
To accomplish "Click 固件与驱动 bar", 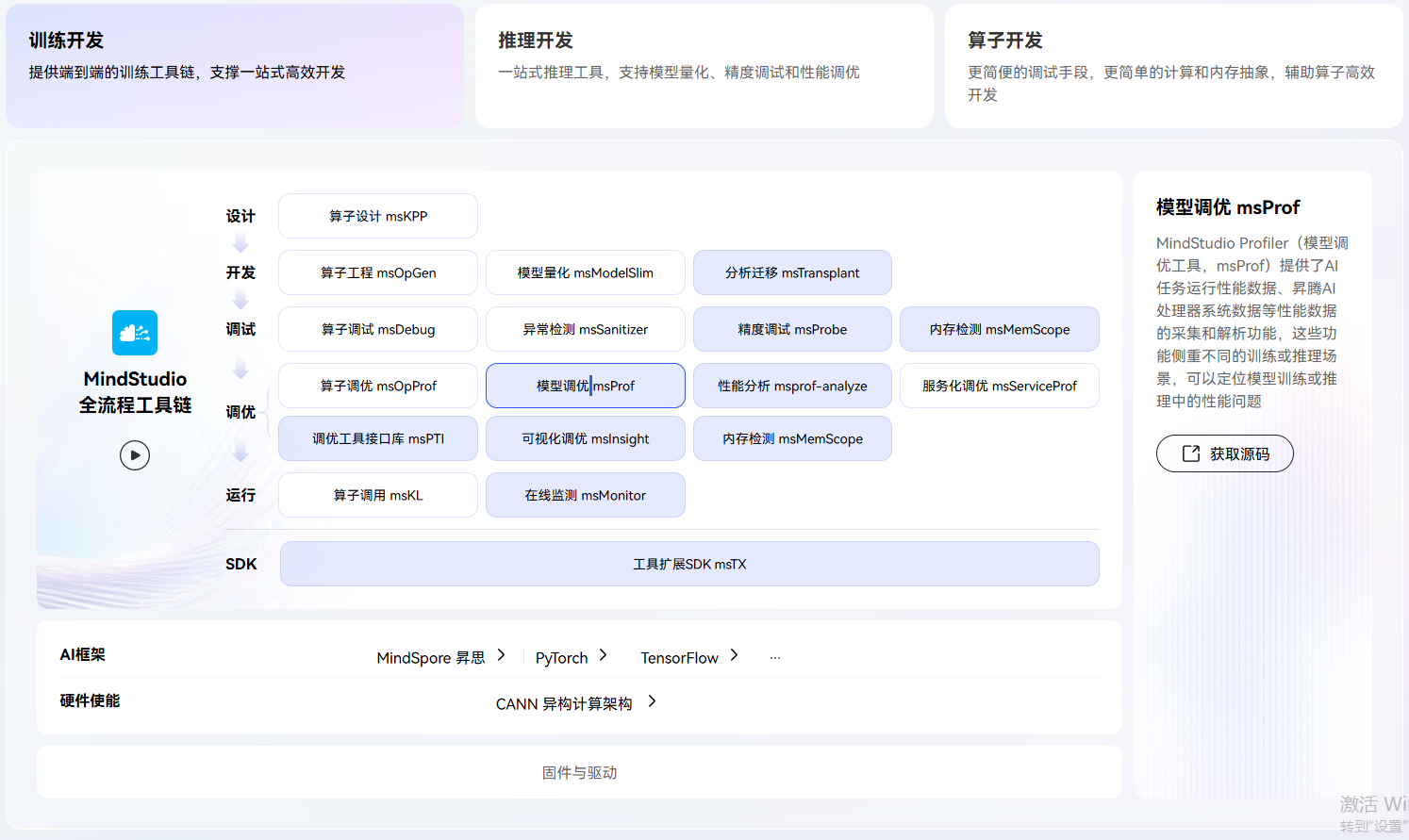I will coord(579,772).
